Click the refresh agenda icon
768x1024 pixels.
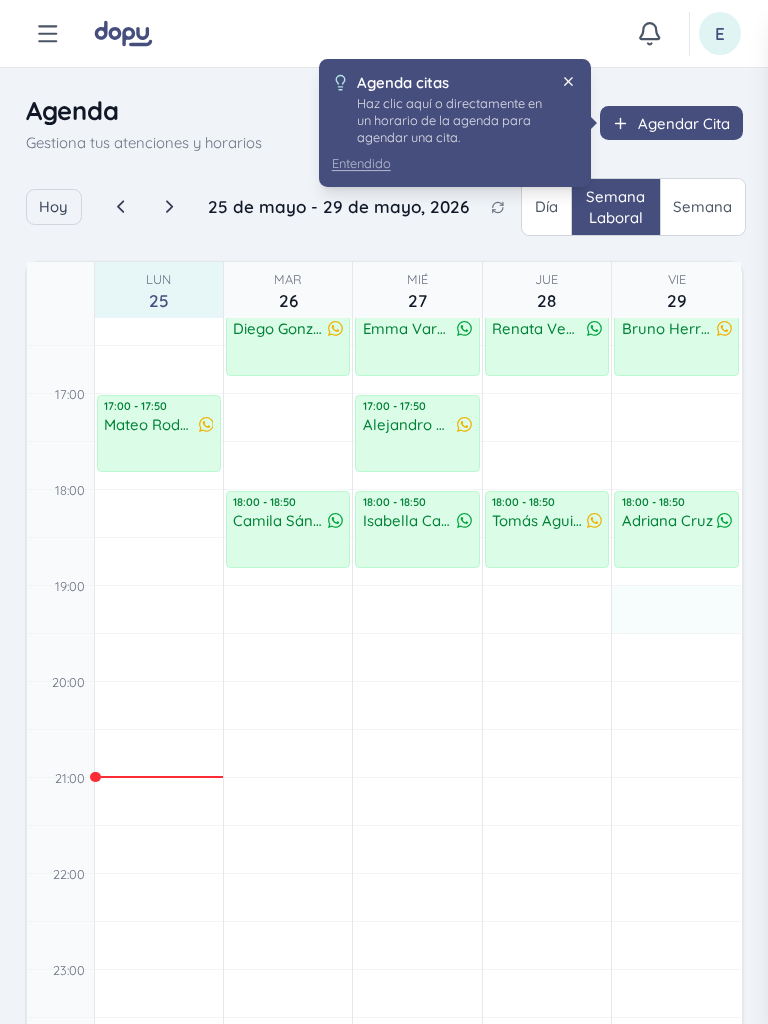click(498, 207)
